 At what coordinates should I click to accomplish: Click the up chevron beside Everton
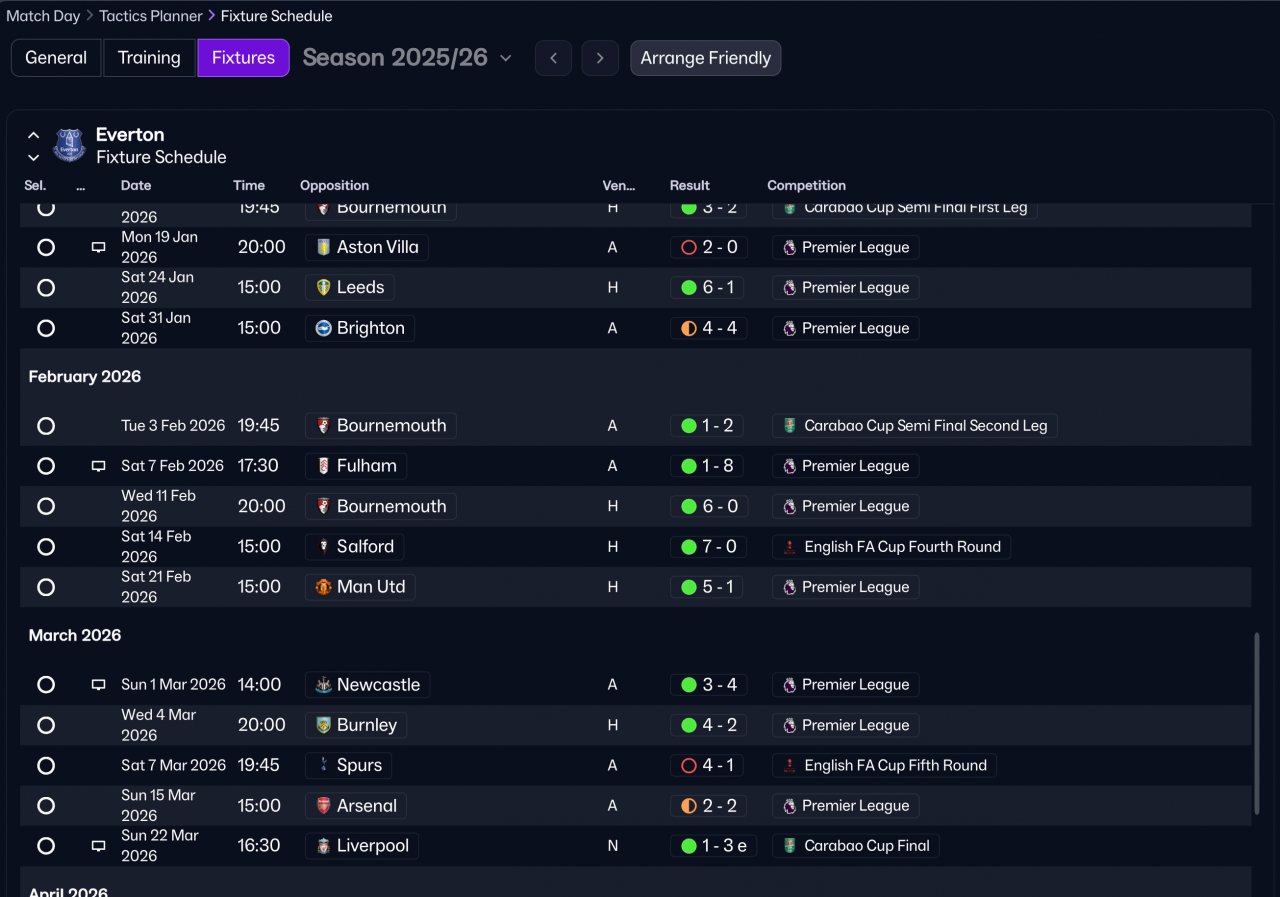coord(34,135)
